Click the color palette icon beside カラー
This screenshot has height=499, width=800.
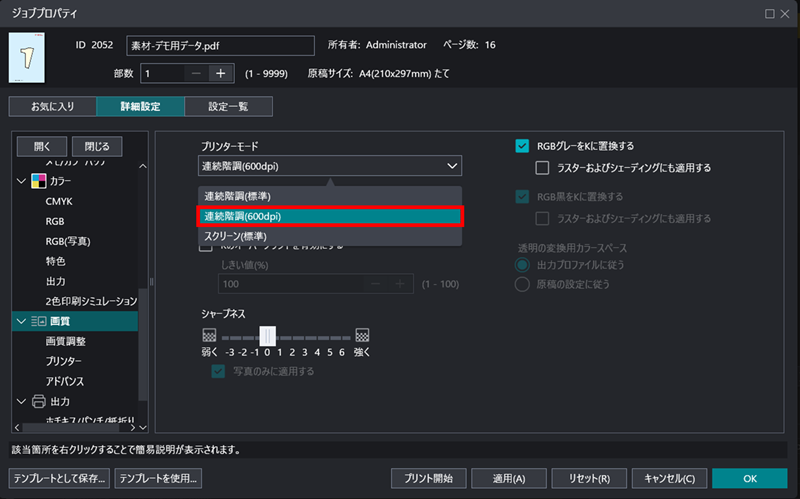pos(39,181)
